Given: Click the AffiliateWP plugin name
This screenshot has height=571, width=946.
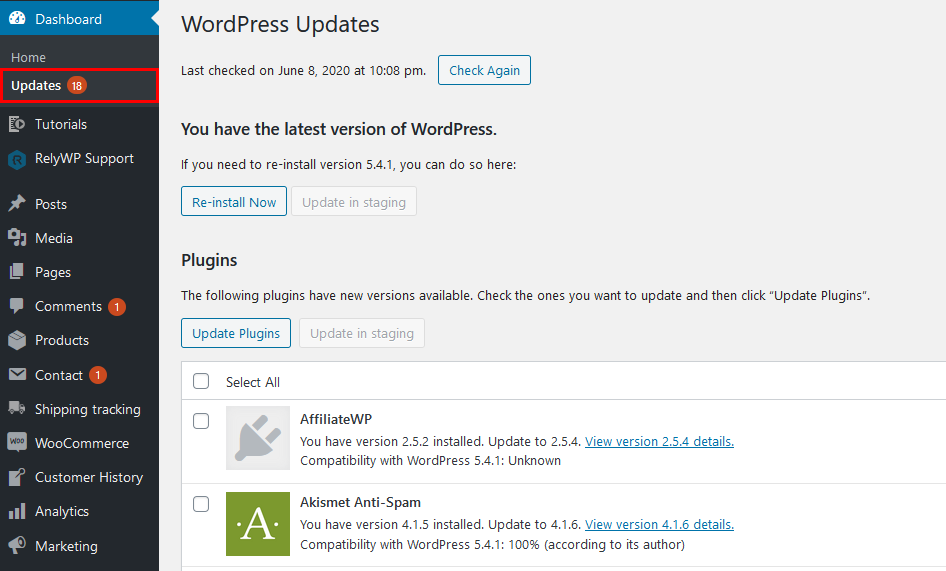Looking at the screenshot, I should pyautogui.click(x=336, y=419).
